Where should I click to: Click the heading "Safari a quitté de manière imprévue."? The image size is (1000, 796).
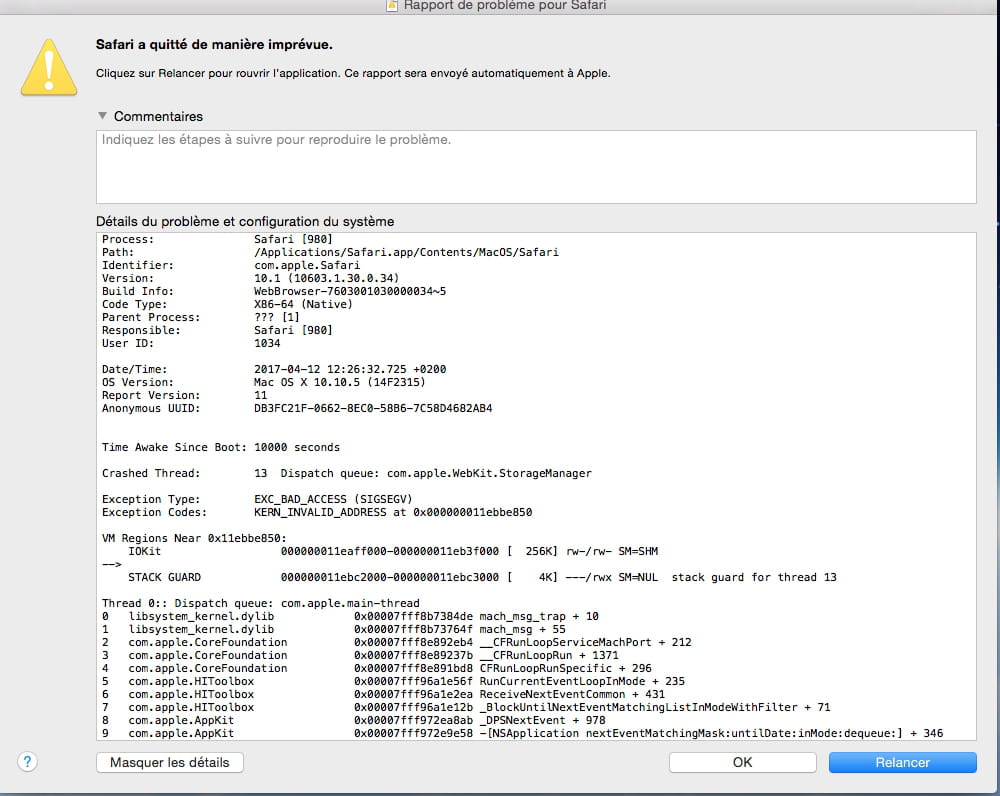coord(214,45)
